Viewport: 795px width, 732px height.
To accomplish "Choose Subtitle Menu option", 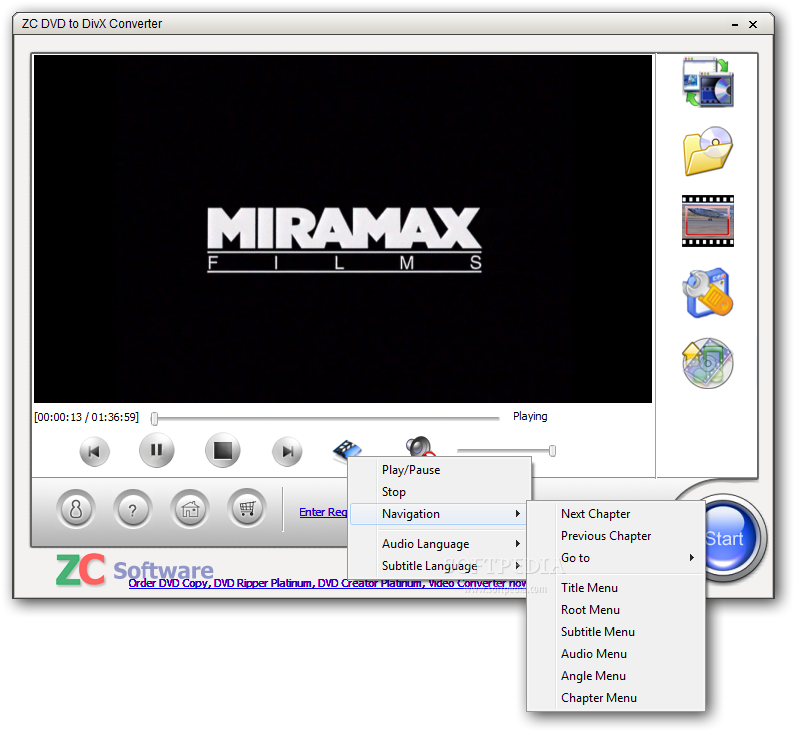I will (x=616, y=632).
